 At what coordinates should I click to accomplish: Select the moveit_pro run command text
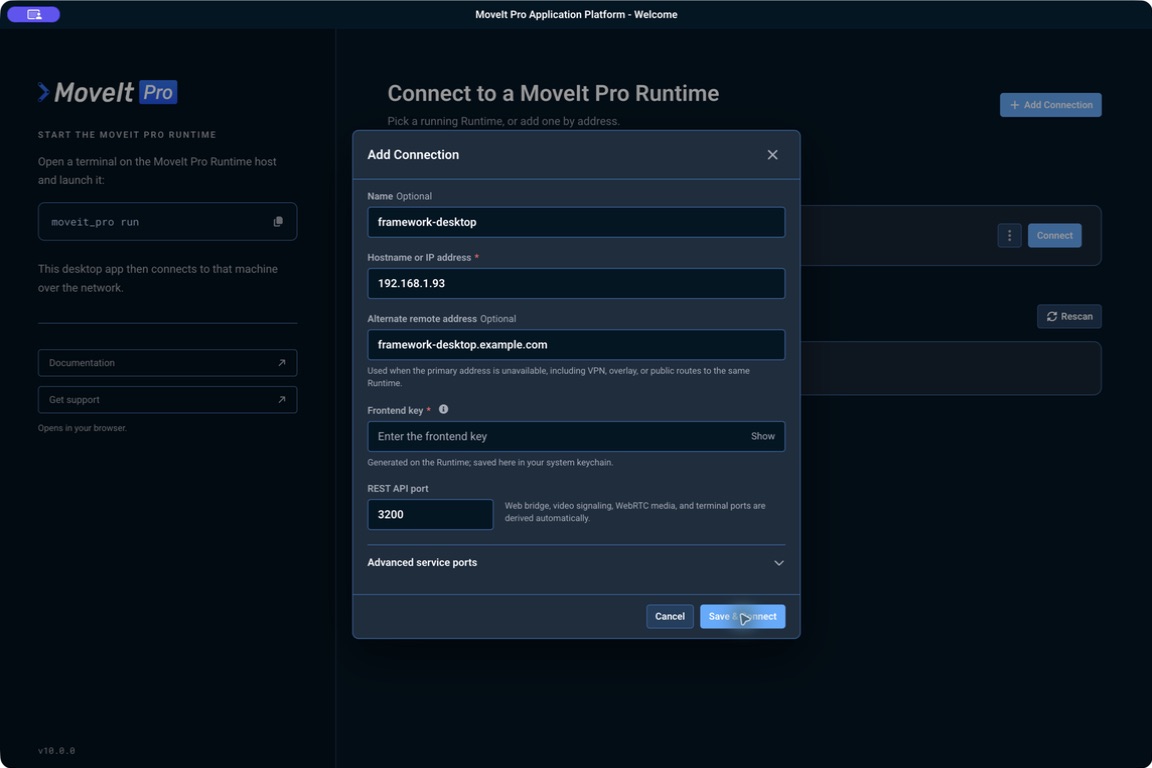[x=95, y=222]
